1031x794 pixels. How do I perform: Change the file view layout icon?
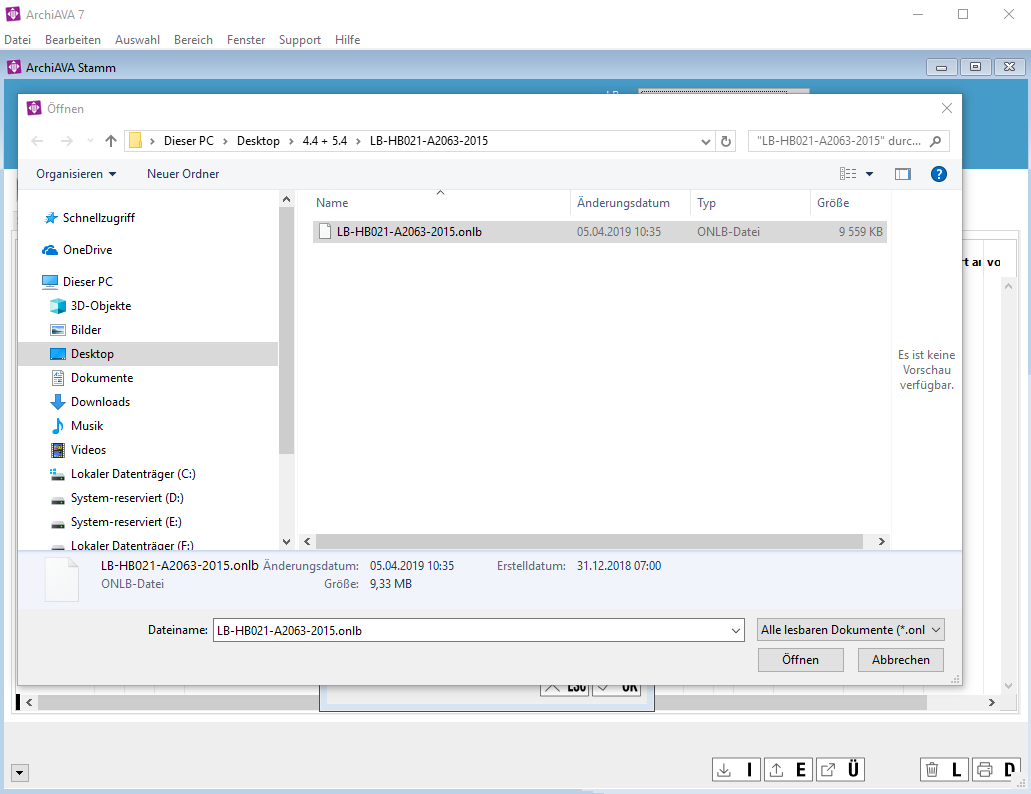point(848,174)
